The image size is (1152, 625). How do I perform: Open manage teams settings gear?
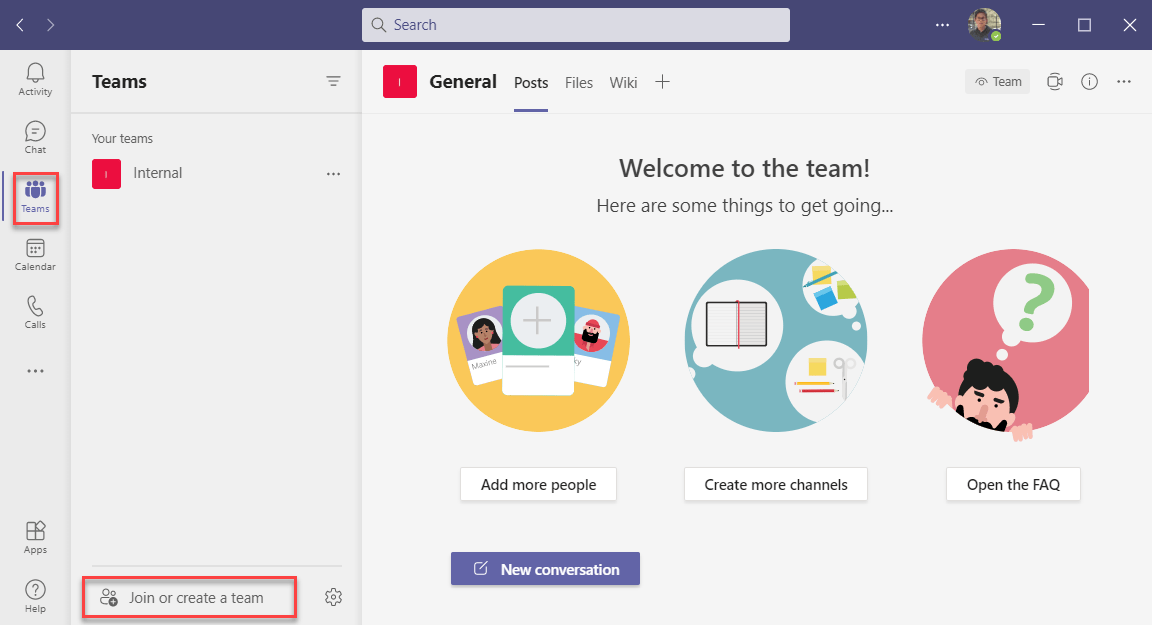point(334,597)
